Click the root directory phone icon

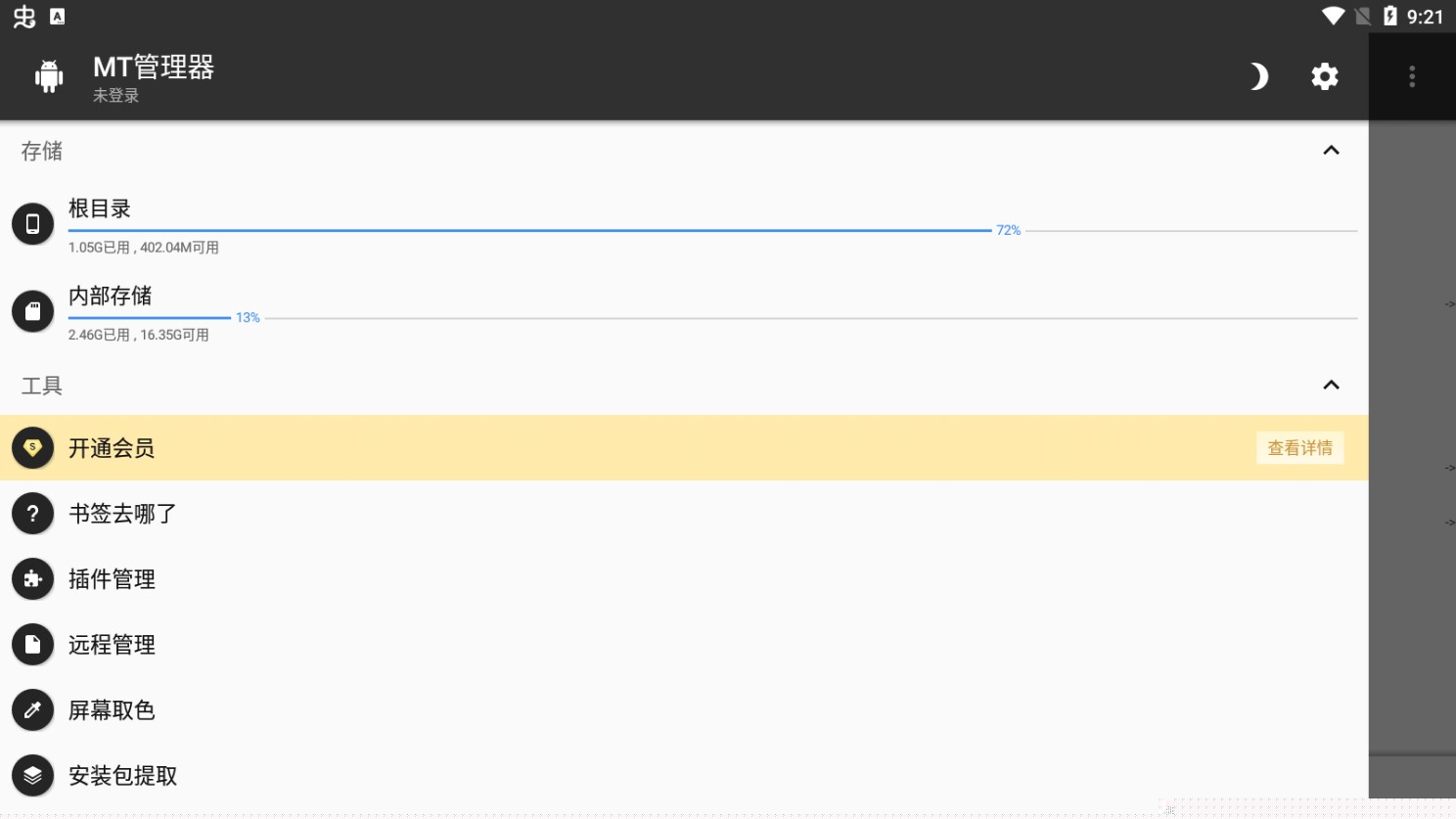(32, 224)
